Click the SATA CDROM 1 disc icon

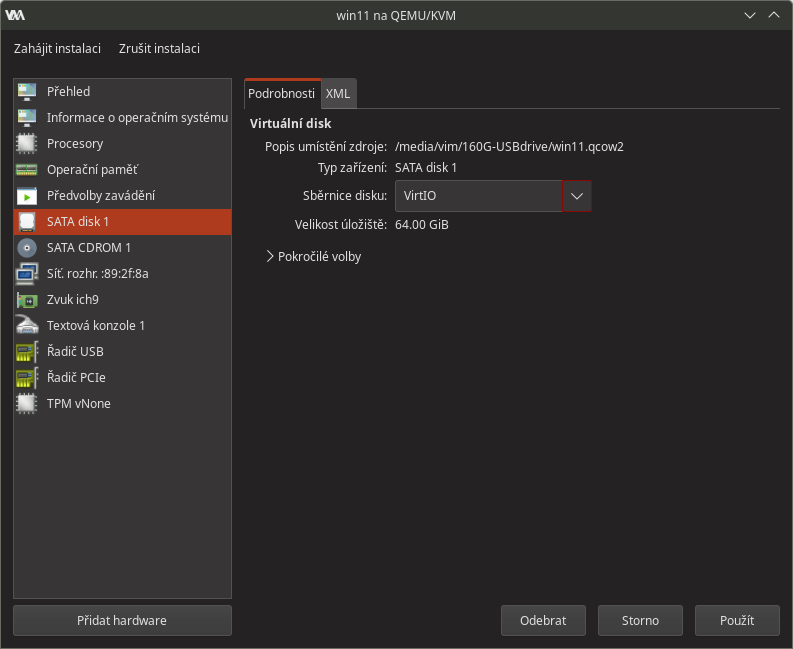[27, 248]
